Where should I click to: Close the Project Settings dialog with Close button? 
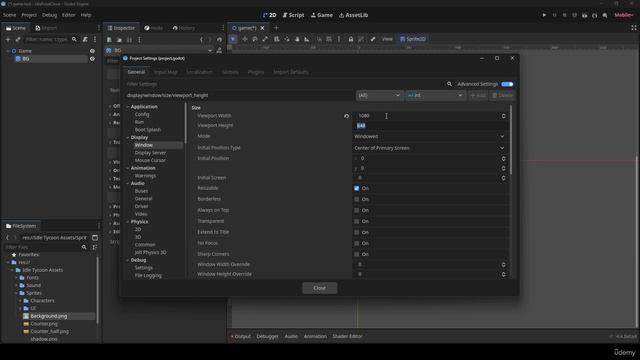(x=320, y=288)
